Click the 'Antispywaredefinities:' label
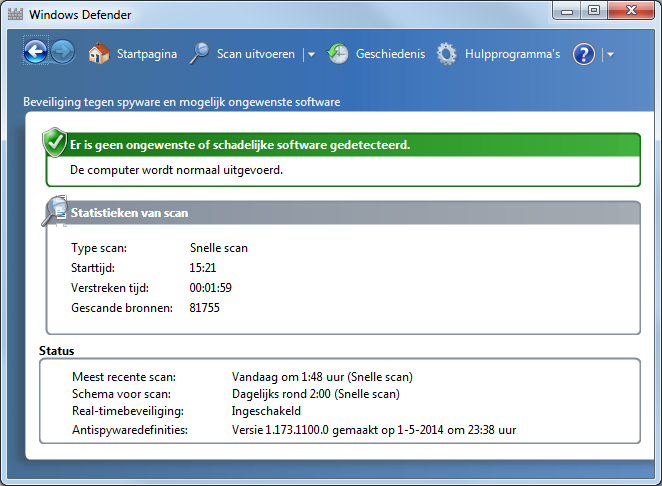Screen dimensions: 662x486 (x=130, y=430)
